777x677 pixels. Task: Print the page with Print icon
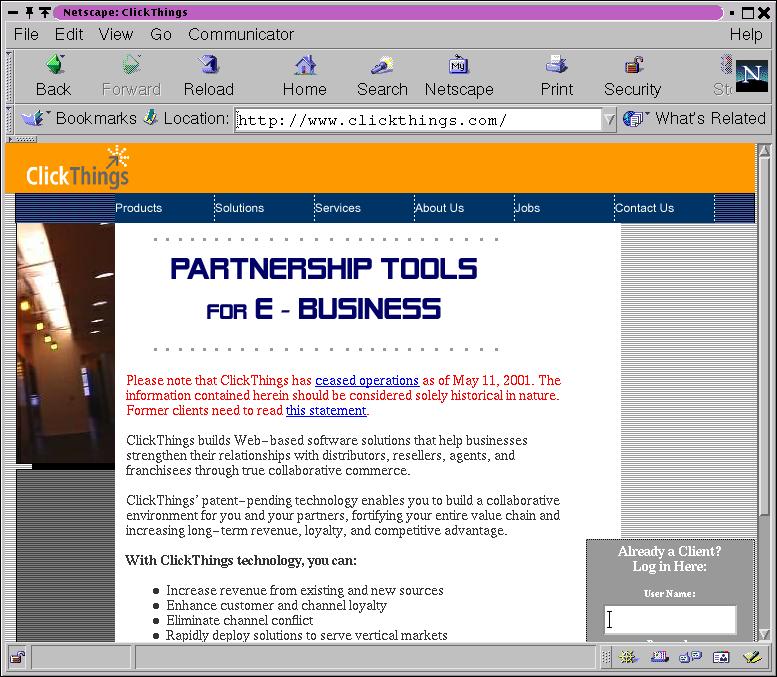[556, 64]
